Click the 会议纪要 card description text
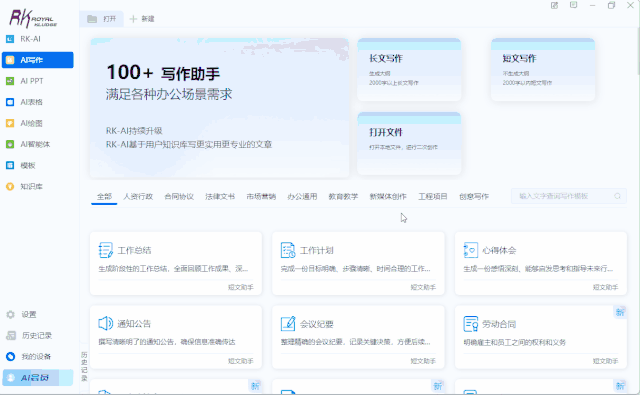Viewport: 640px width, 395px height. coord(356,342)
